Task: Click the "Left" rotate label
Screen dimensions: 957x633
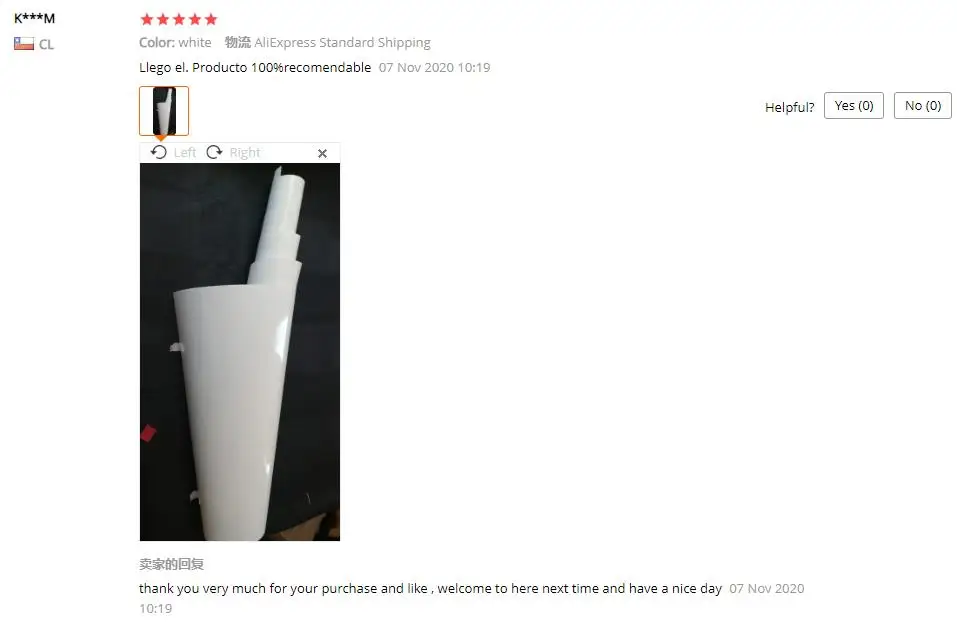Action: click(x=185, y=153)
